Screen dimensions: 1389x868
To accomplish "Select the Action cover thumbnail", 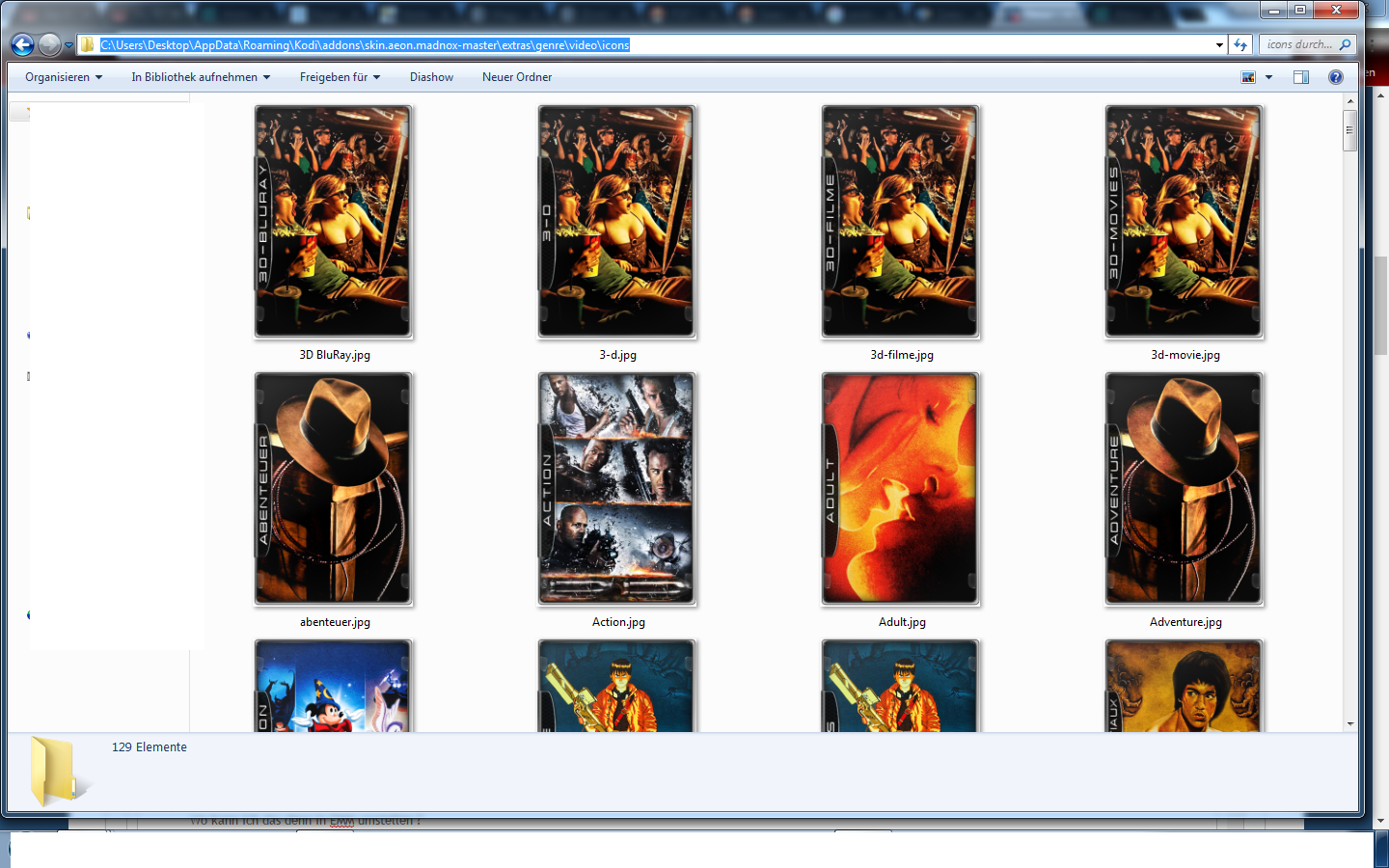I will pyautogui.click(x=616, y=489).
